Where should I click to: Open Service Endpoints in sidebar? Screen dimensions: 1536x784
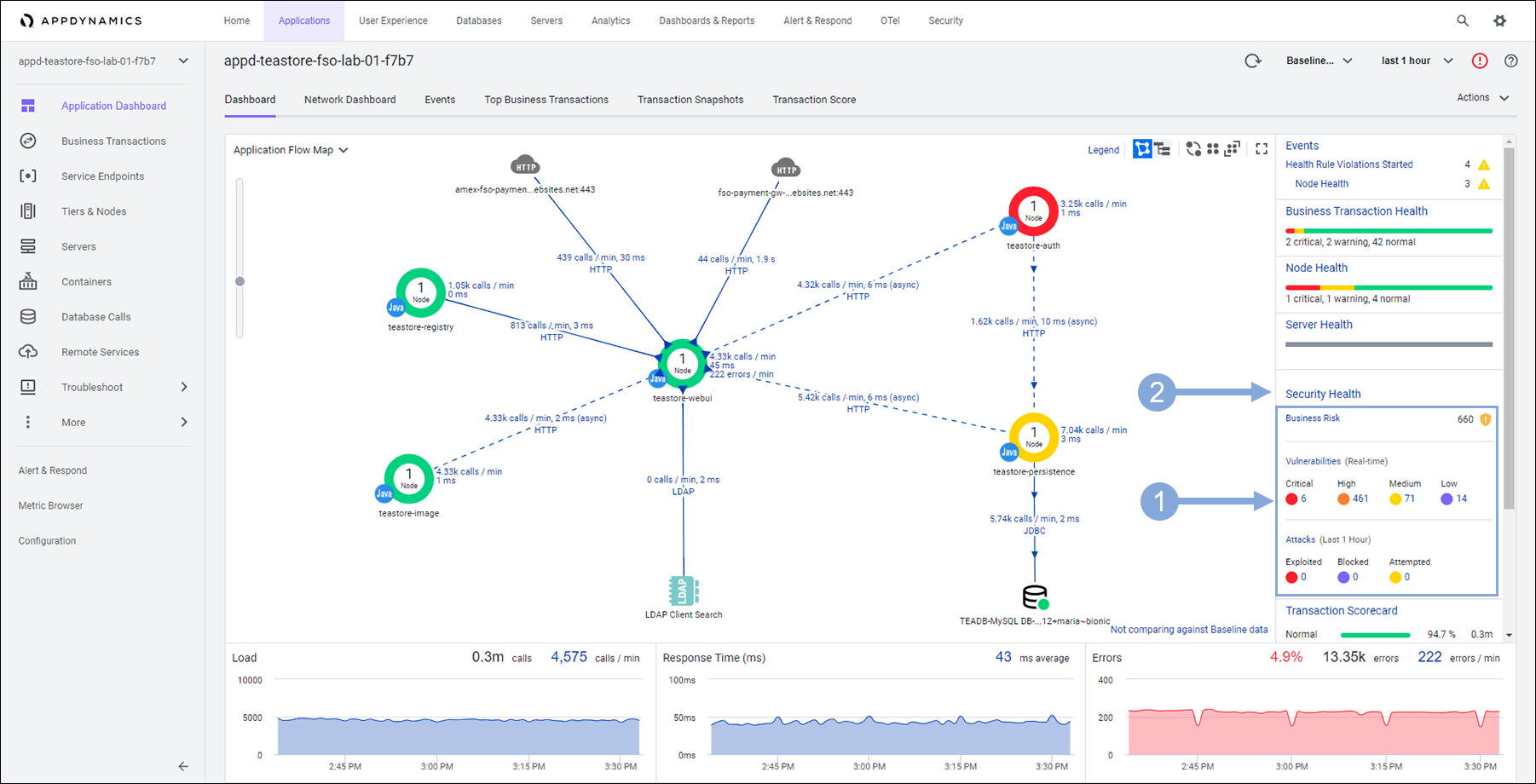click(x=103, y=176)
